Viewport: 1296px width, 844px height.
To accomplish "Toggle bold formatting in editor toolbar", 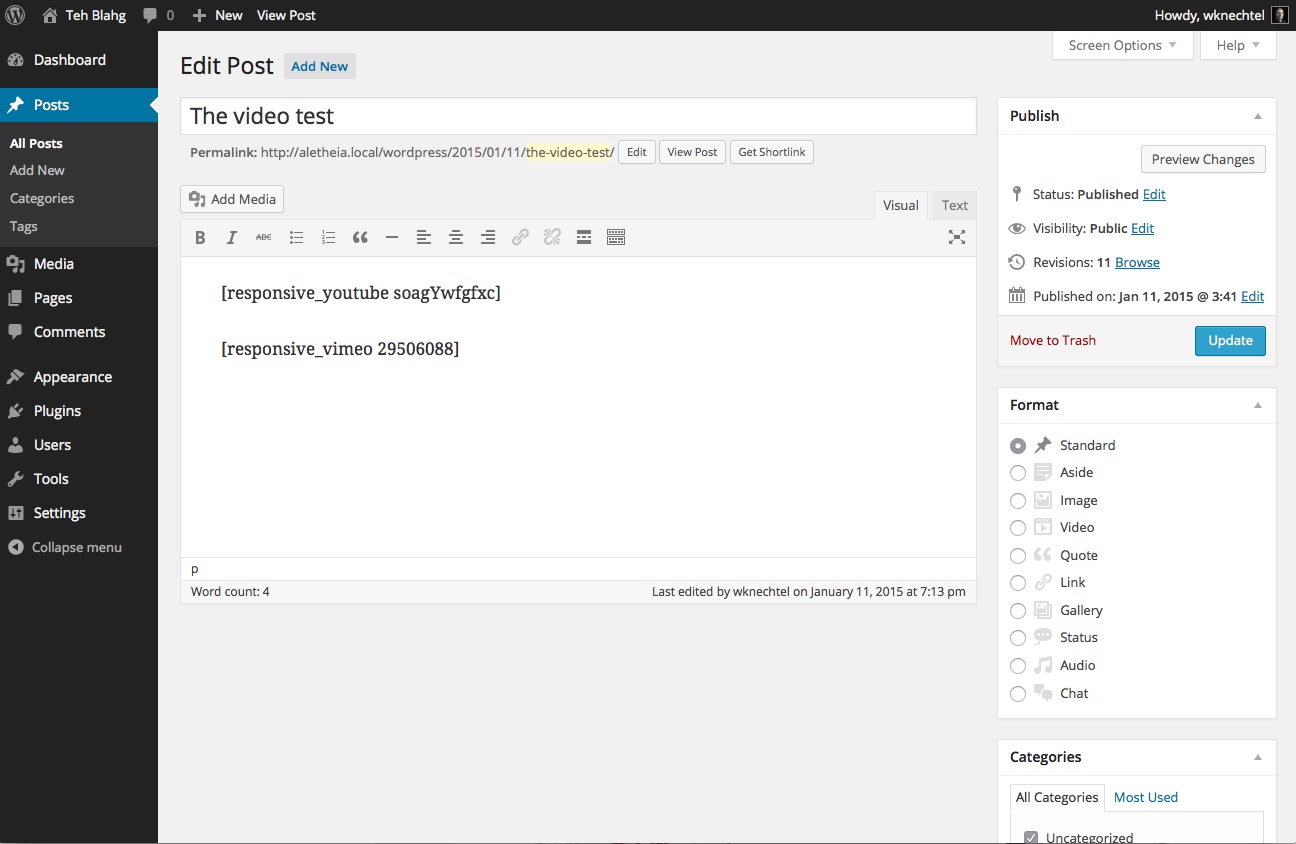I will click(x=200, y=237).
